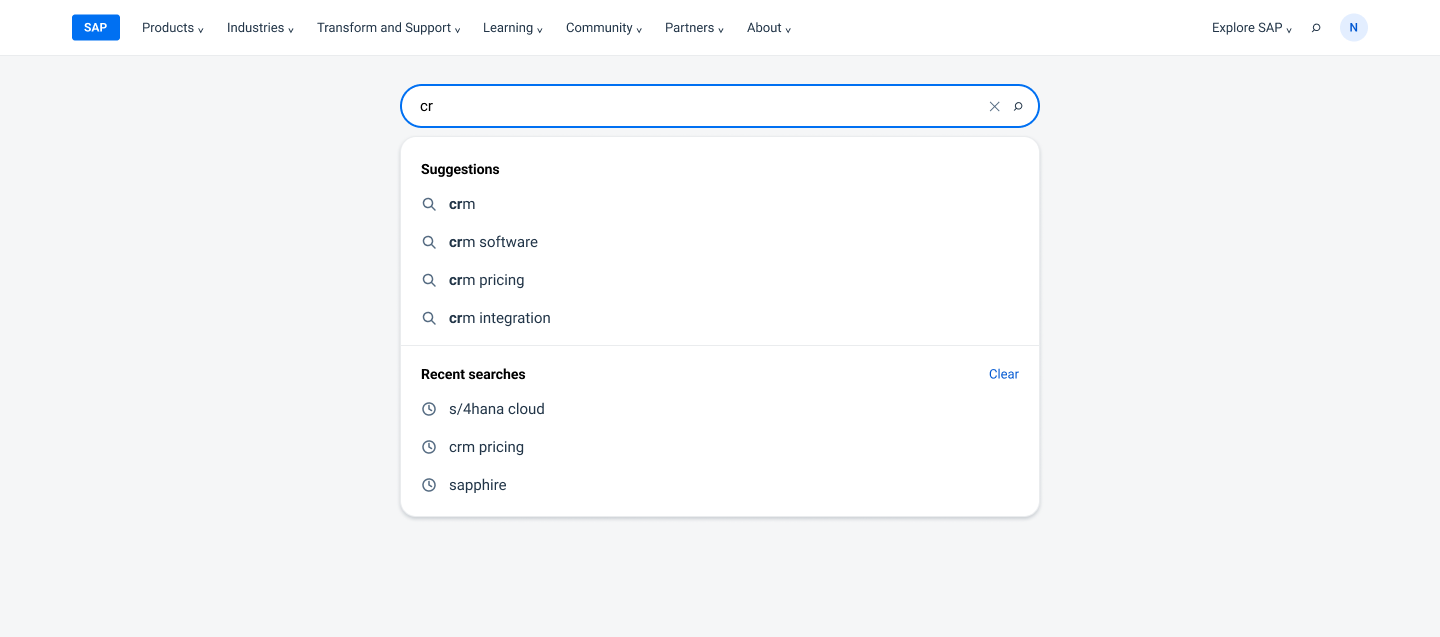Choose the crm integration suggestion
Screen dimensions: 1440x637
pyautogui.click(x=720, y=318)
